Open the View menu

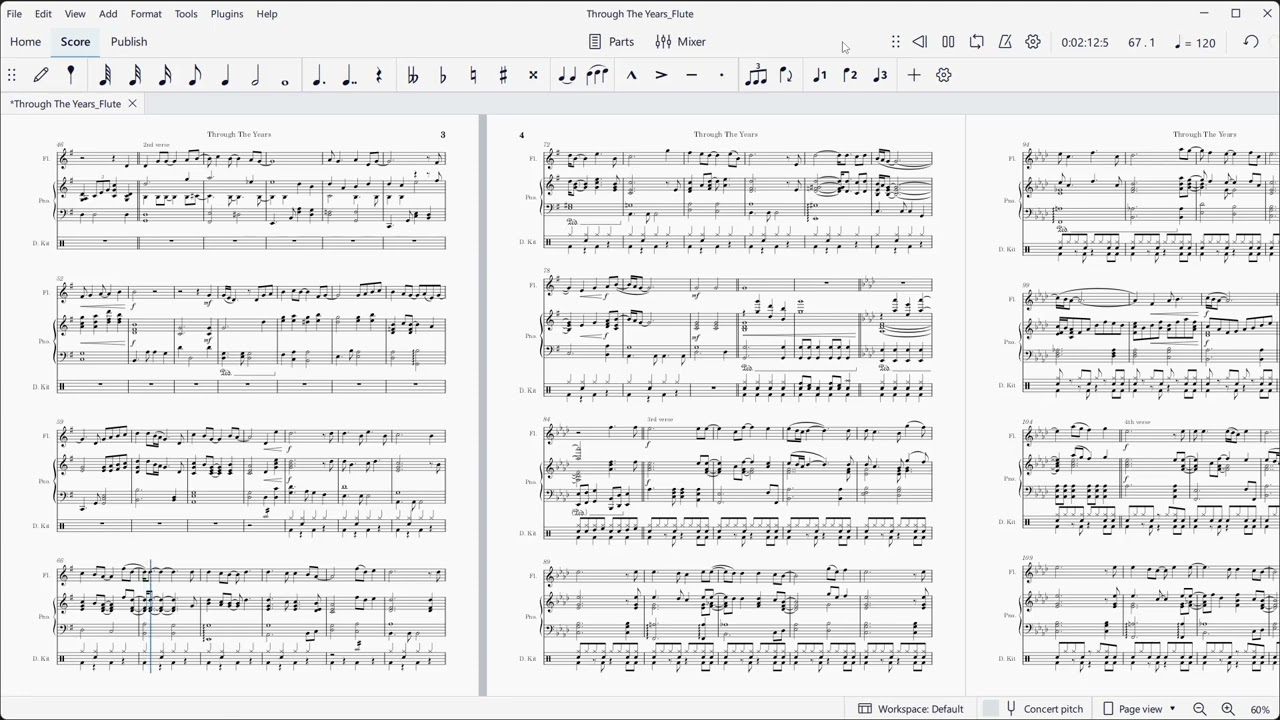click(x=75, y=14)
